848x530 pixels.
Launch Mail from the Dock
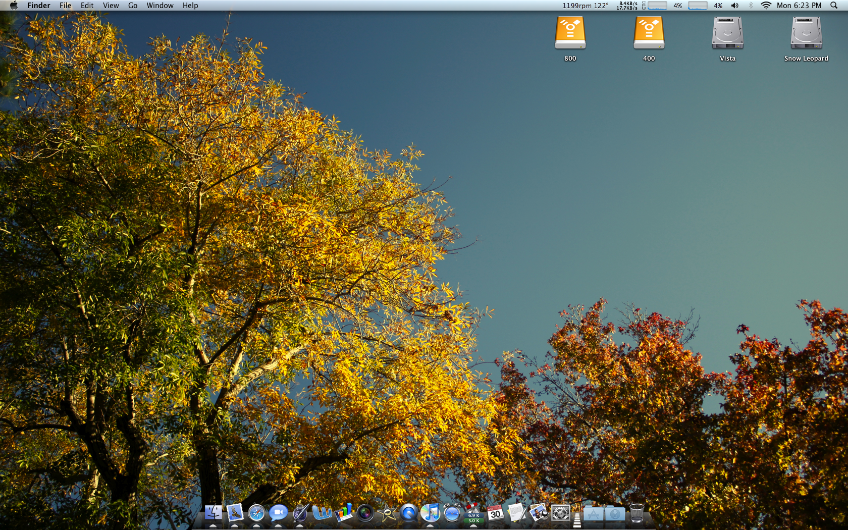(235, 513)
